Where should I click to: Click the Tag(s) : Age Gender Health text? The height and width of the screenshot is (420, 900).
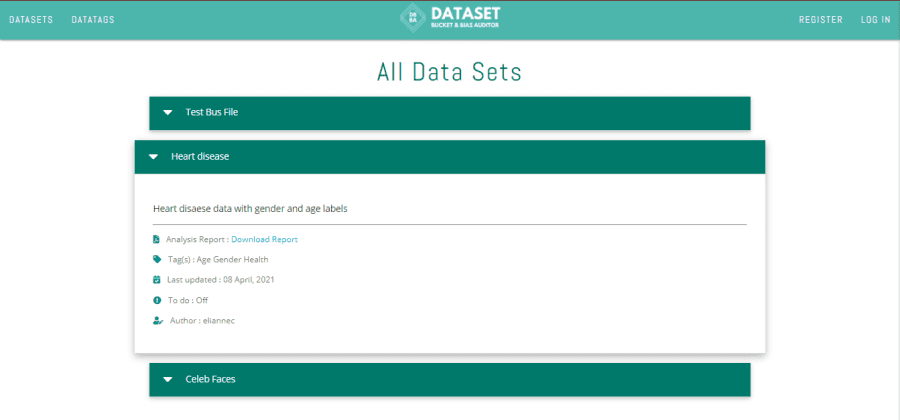click(218, 259)
